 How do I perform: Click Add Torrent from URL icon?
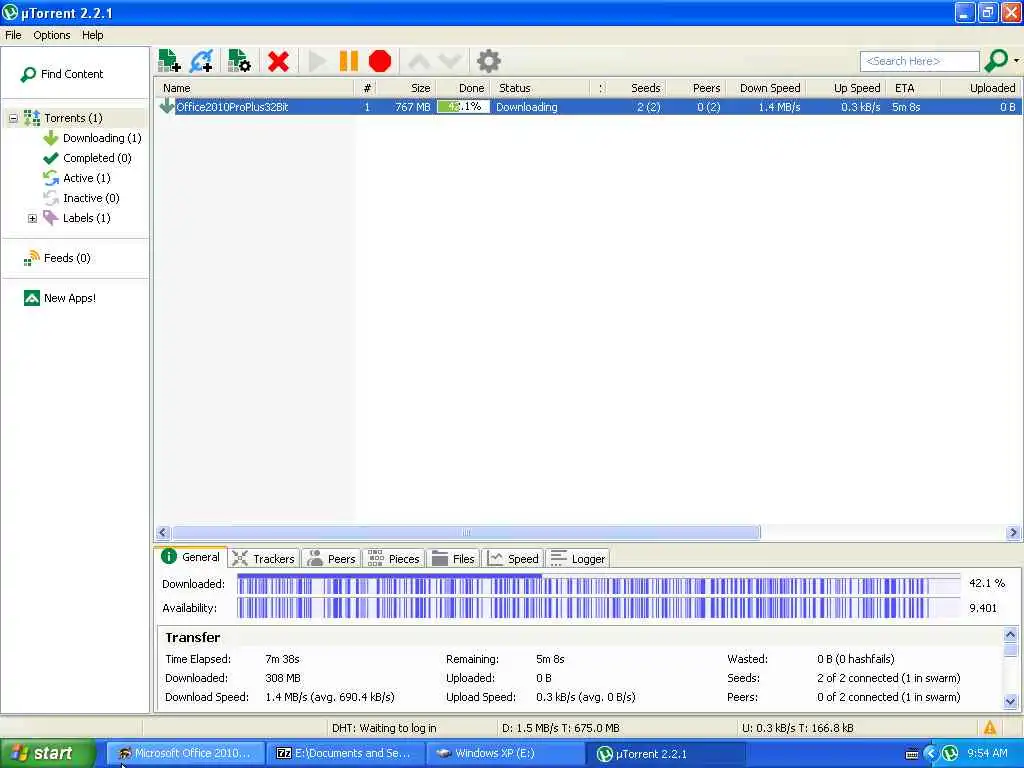pyautogui.click(x=202, y=61)
